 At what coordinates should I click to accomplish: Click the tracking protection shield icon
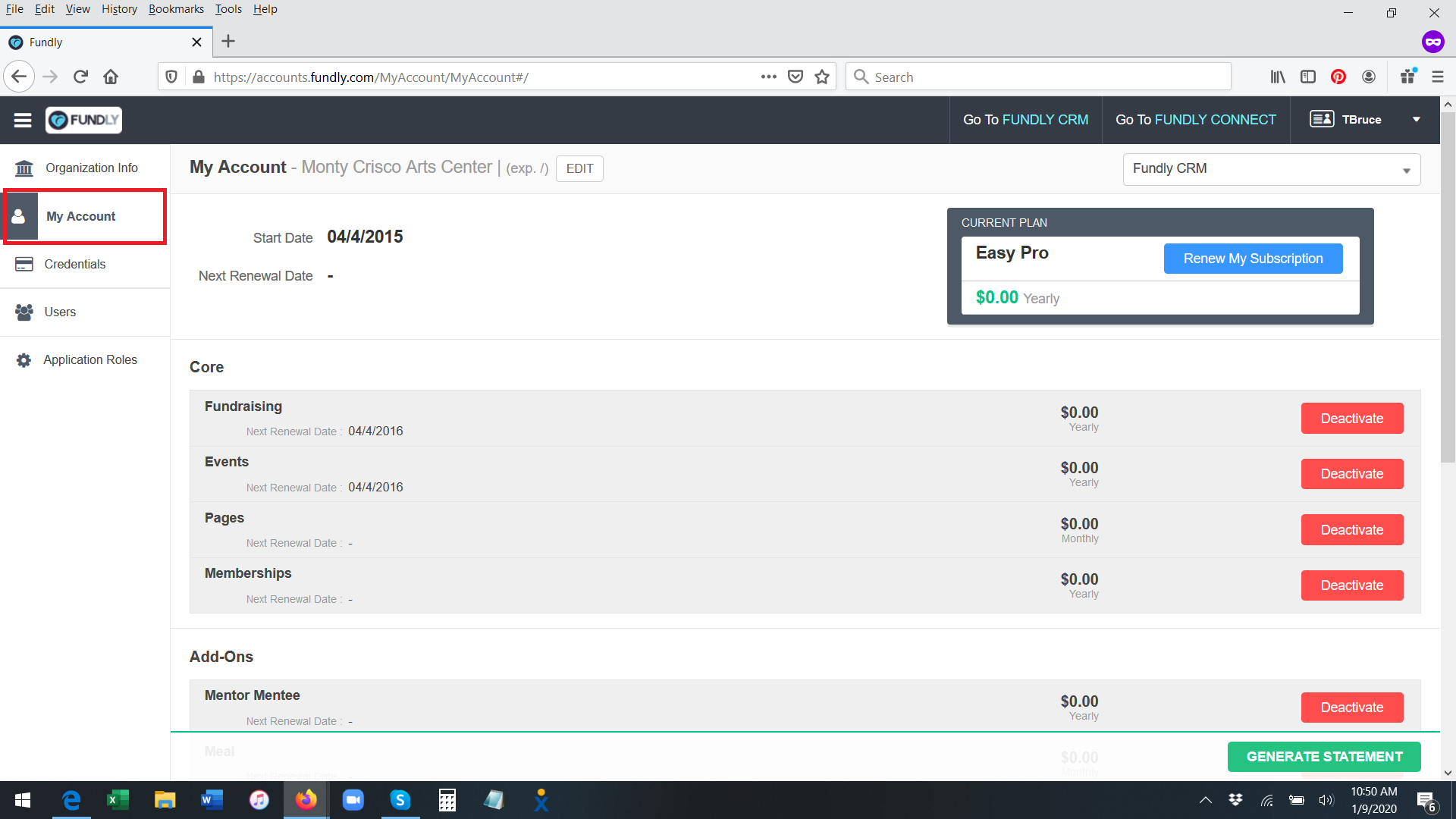(x=171, y=77)
